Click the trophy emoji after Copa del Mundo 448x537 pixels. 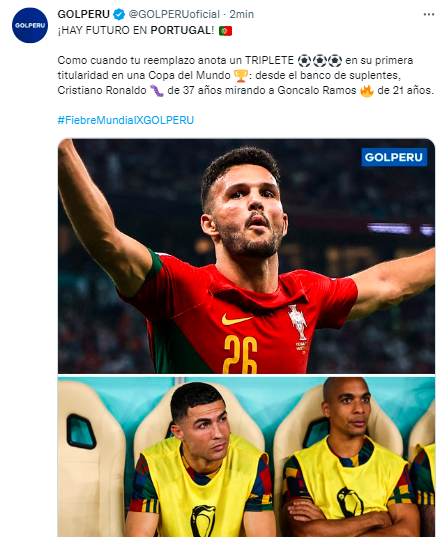point(241,75)
